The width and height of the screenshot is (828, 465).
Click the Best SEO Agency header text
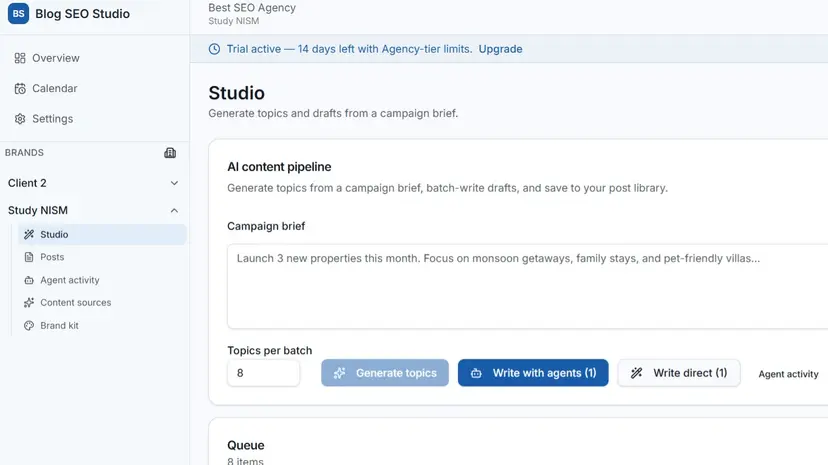point(252,7)
